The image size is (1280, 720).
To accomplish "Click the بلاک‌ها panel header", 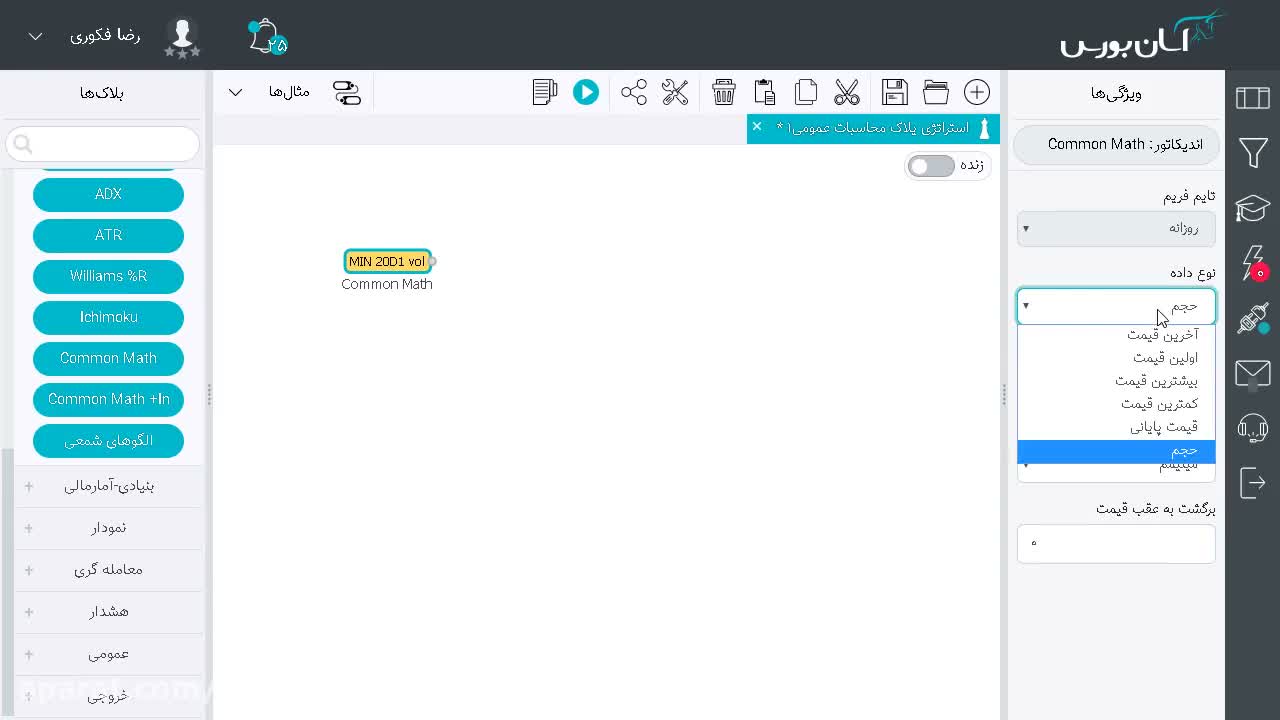I will pos(102,93).
